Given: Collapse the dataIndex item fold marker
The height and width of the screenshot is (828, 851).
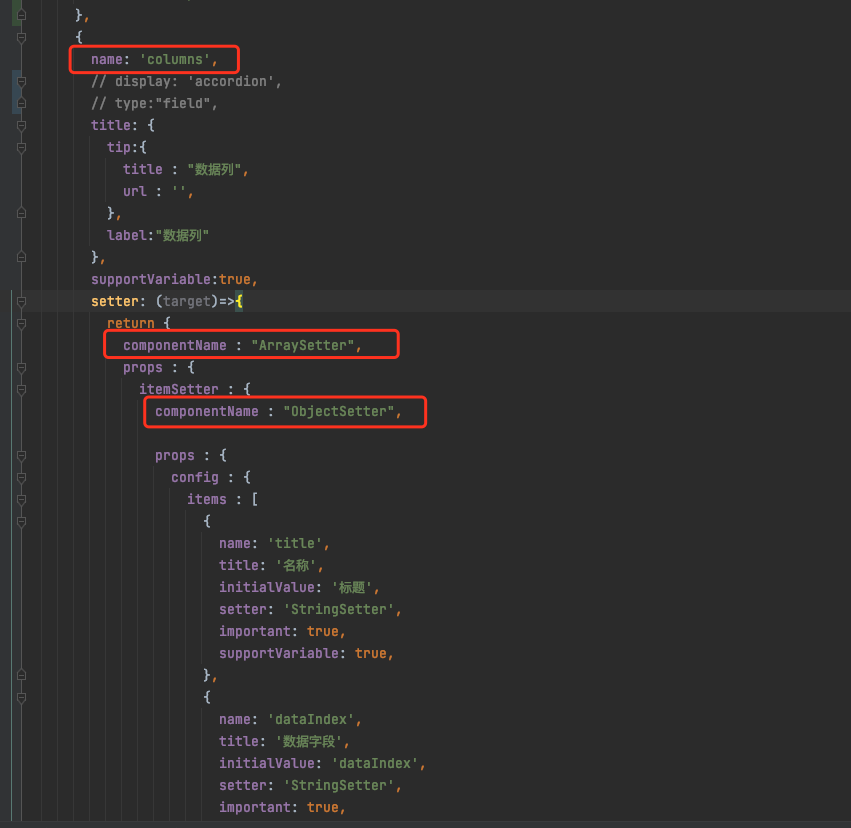Looking at the screenshot, I should [x=20, y=697].
